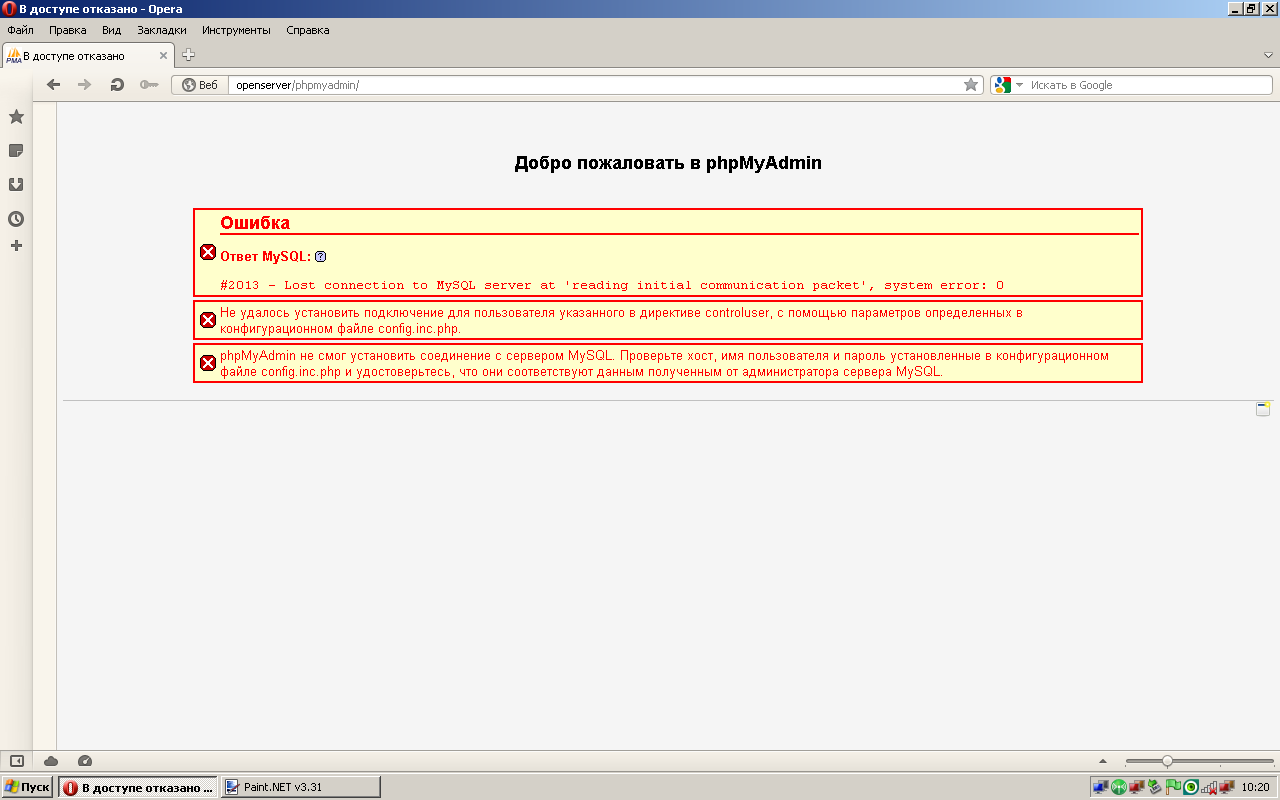Click the blue network monitors tray icon
The image size is (1280, 800).
(x=1101, y=787)
